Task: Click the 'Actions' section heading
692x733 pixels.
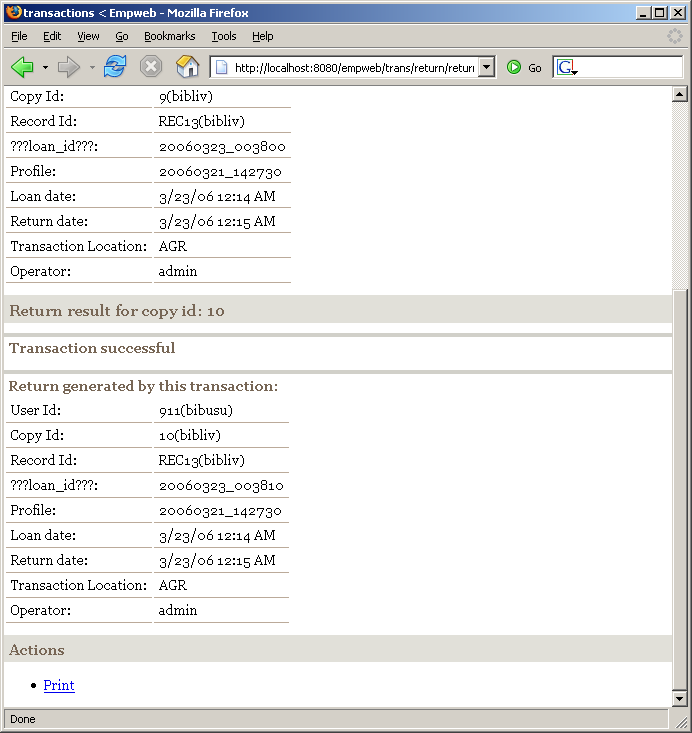Action: [x=36, y=650]
